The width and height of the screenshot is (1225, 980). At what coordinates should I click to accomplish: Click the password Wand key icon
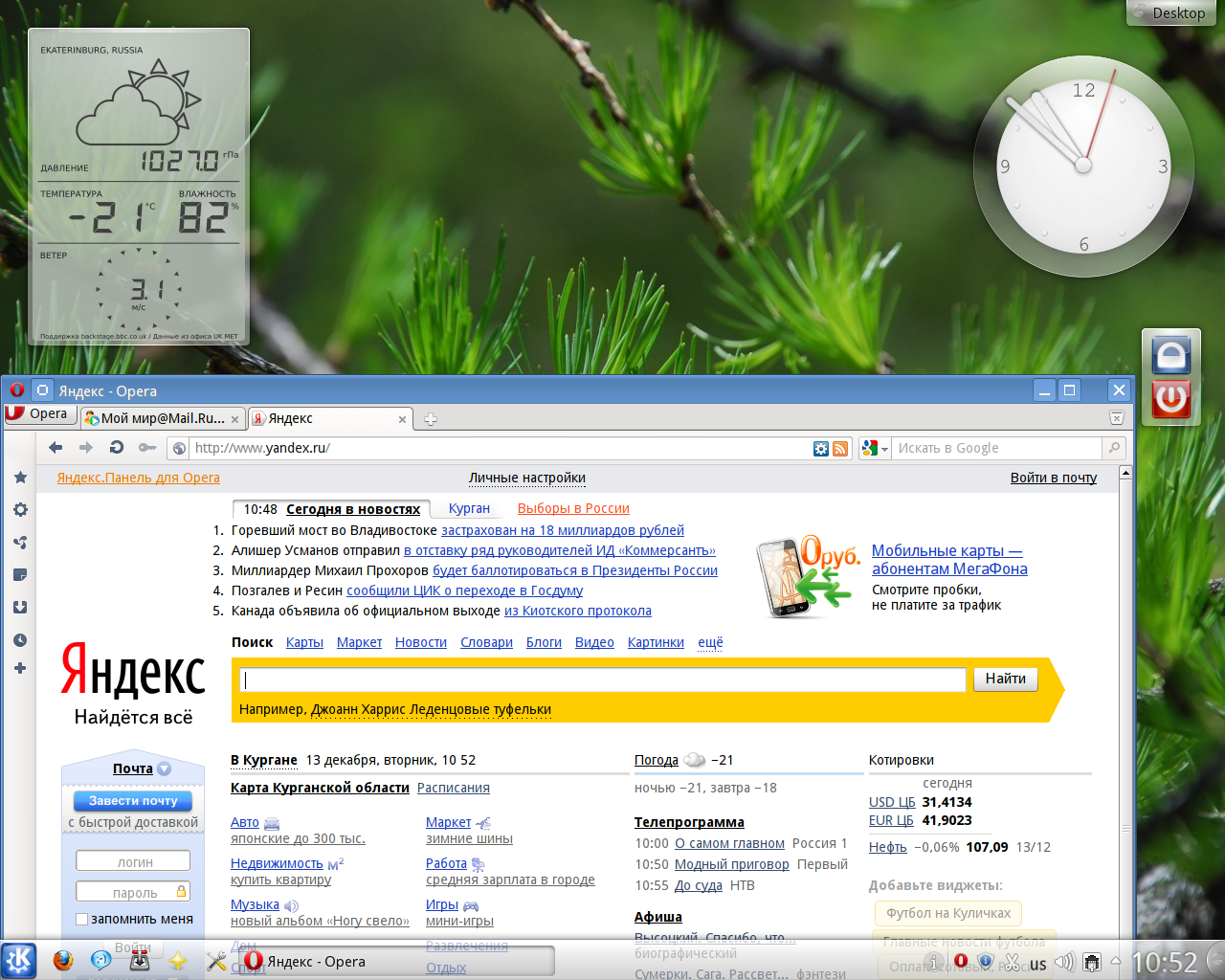(146, 447)
